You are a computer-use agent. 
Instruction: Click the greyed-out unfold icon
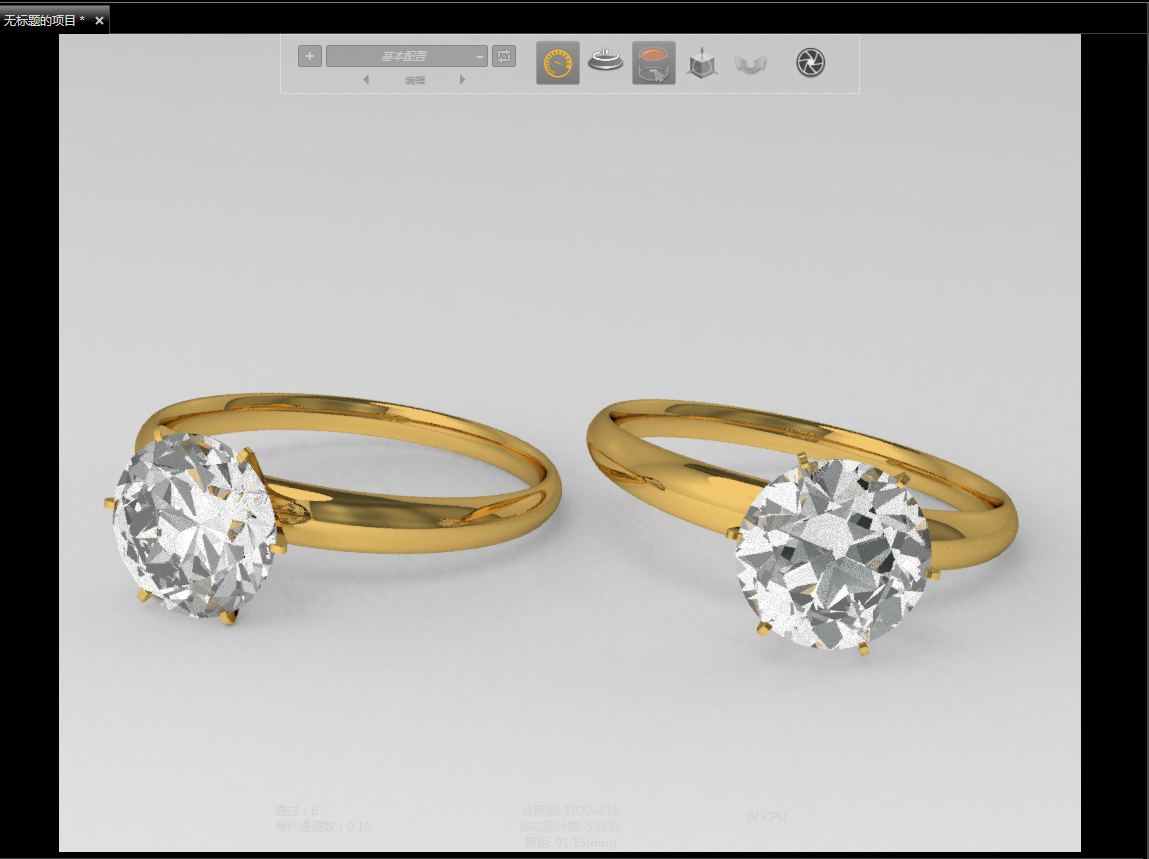[749, 64]
